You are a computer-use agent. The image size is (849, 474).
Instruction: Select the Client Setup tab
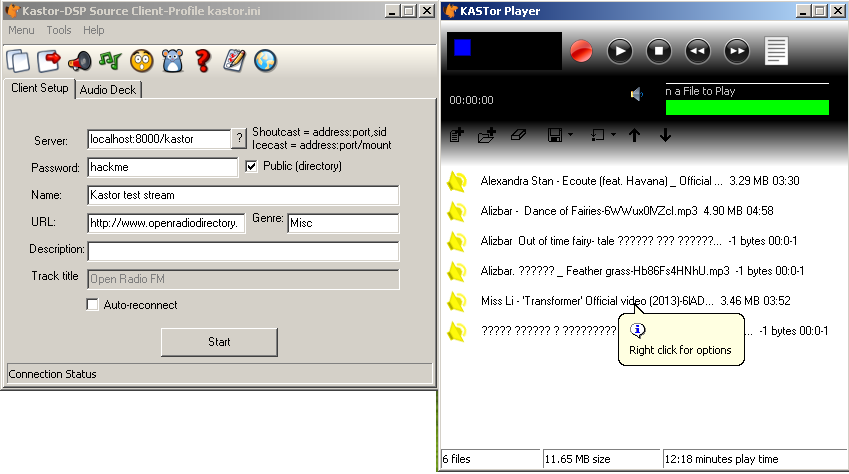[x=40, y=88]
